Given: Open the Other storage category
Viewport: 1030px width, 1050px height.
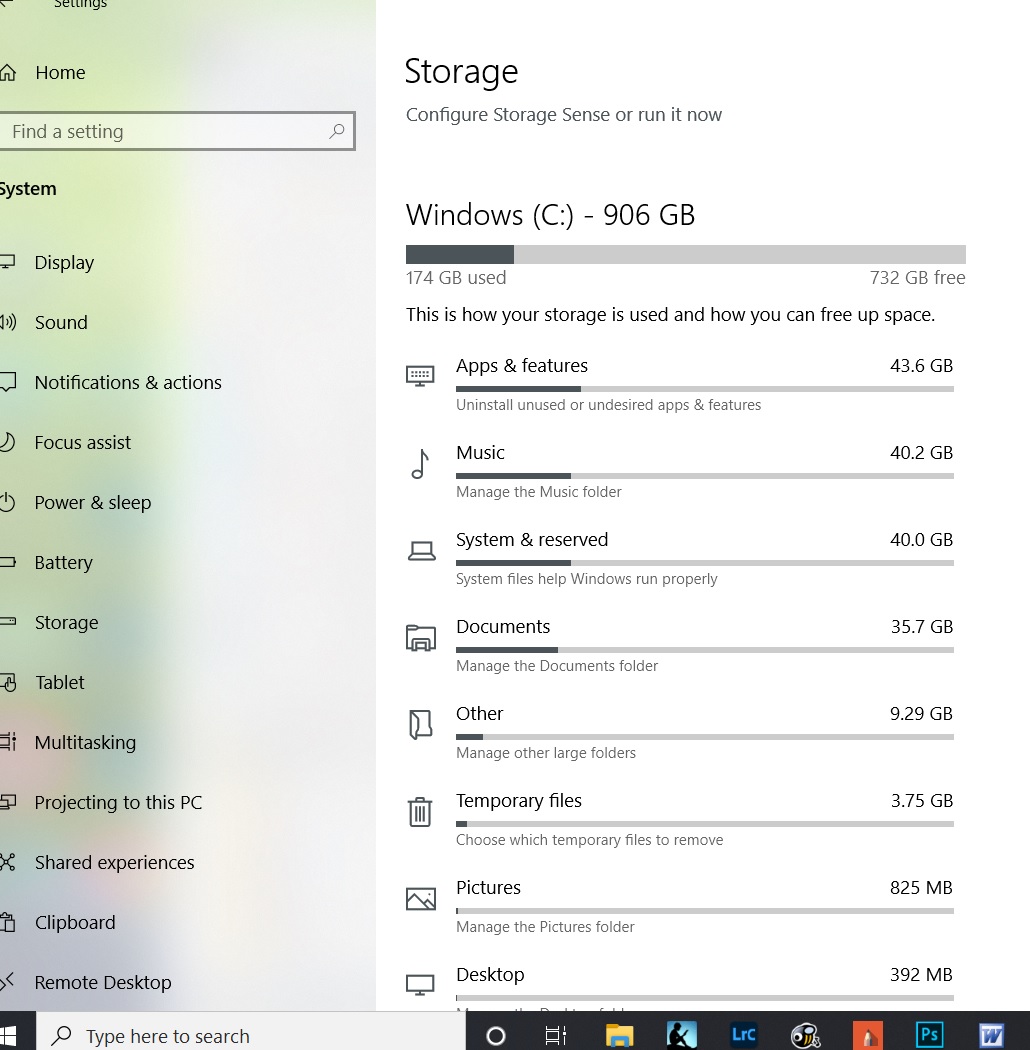Looking at the screenshot, I should pos(680,733).
